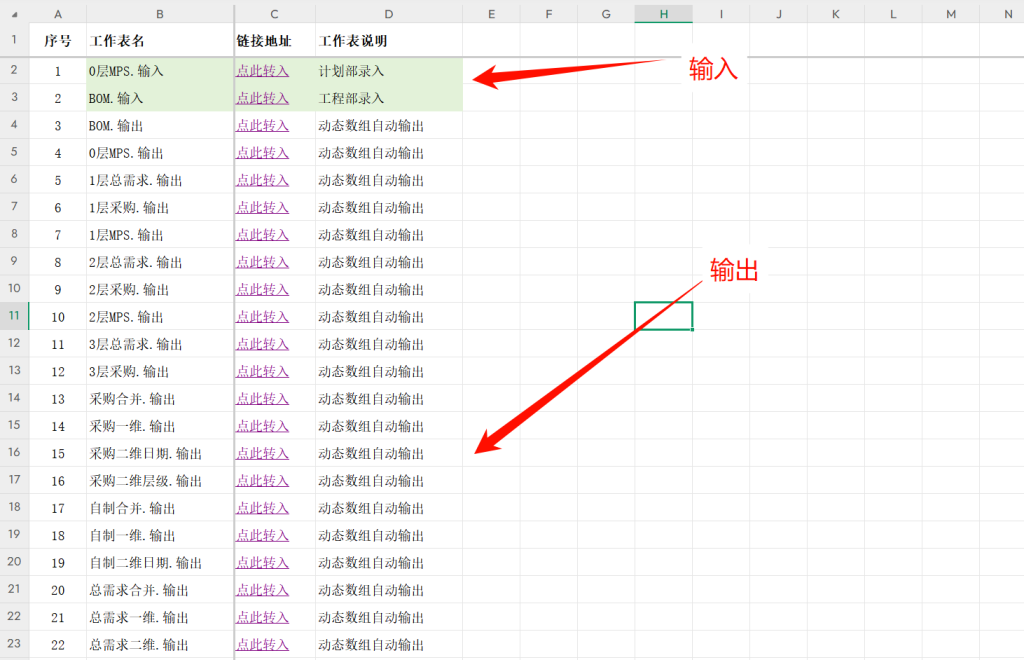Select the cell BOM.输出
The height and width of the screenshot is (660, 1024).
[160, 126]
